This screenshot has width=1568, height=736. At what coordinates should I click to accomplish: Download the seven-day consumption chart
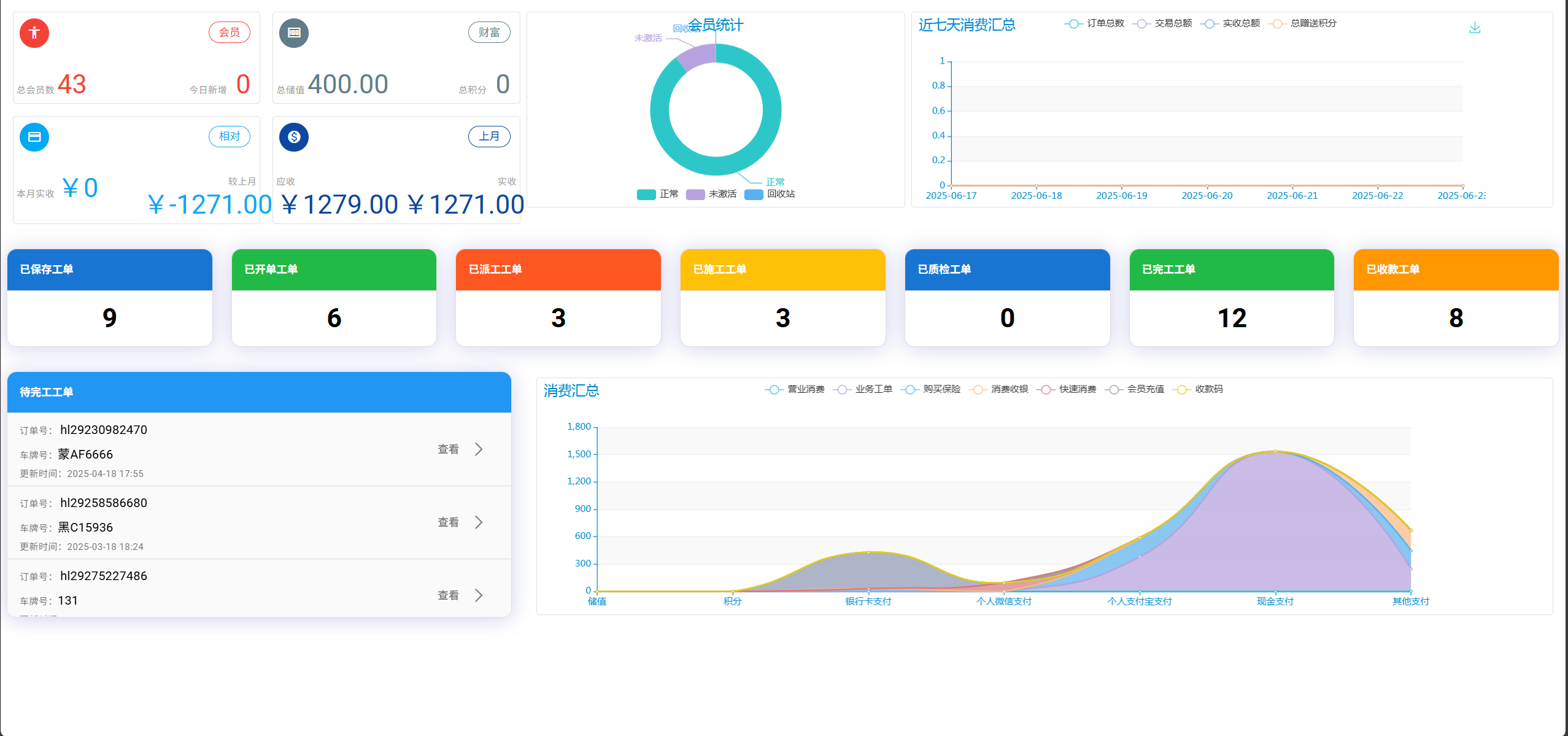(x=1475, y=28)
